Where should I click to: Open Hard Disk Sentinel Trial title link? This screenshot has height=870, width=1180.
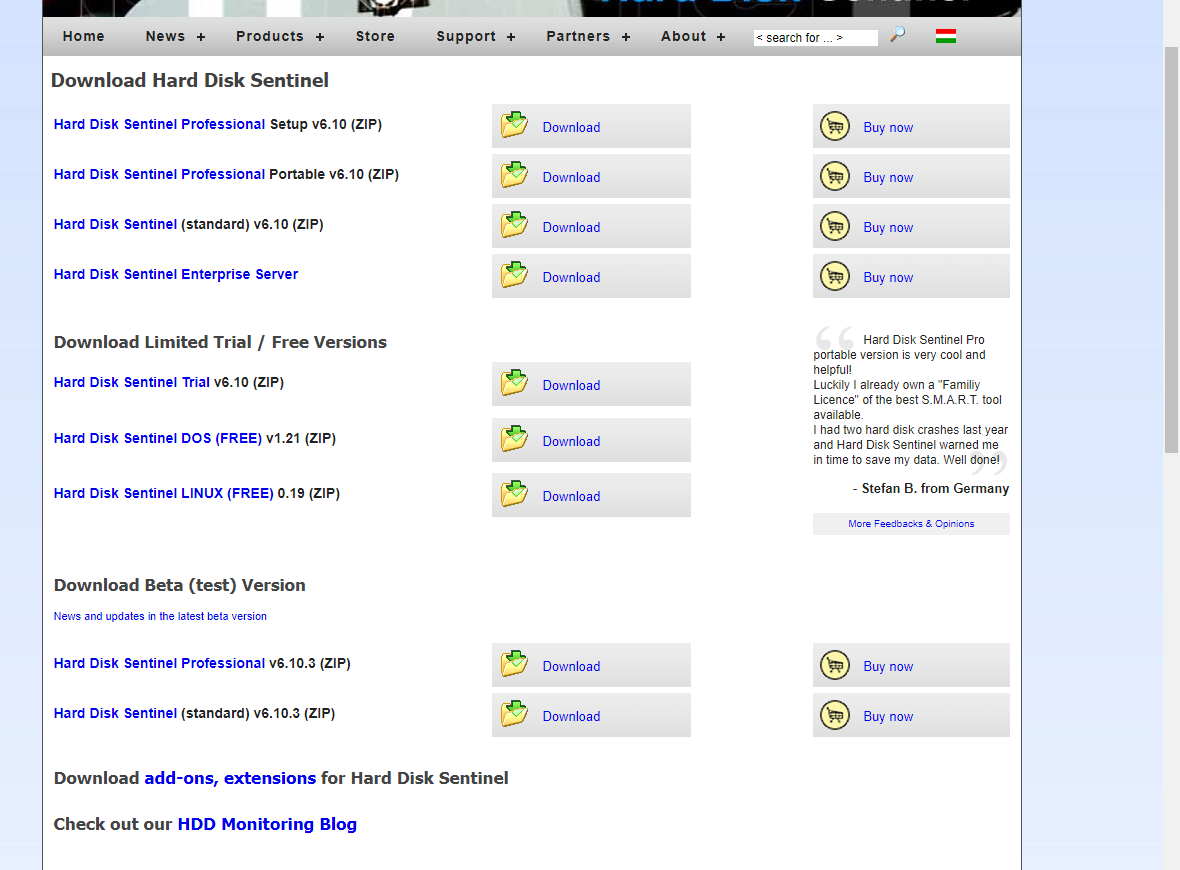(132, 382)
